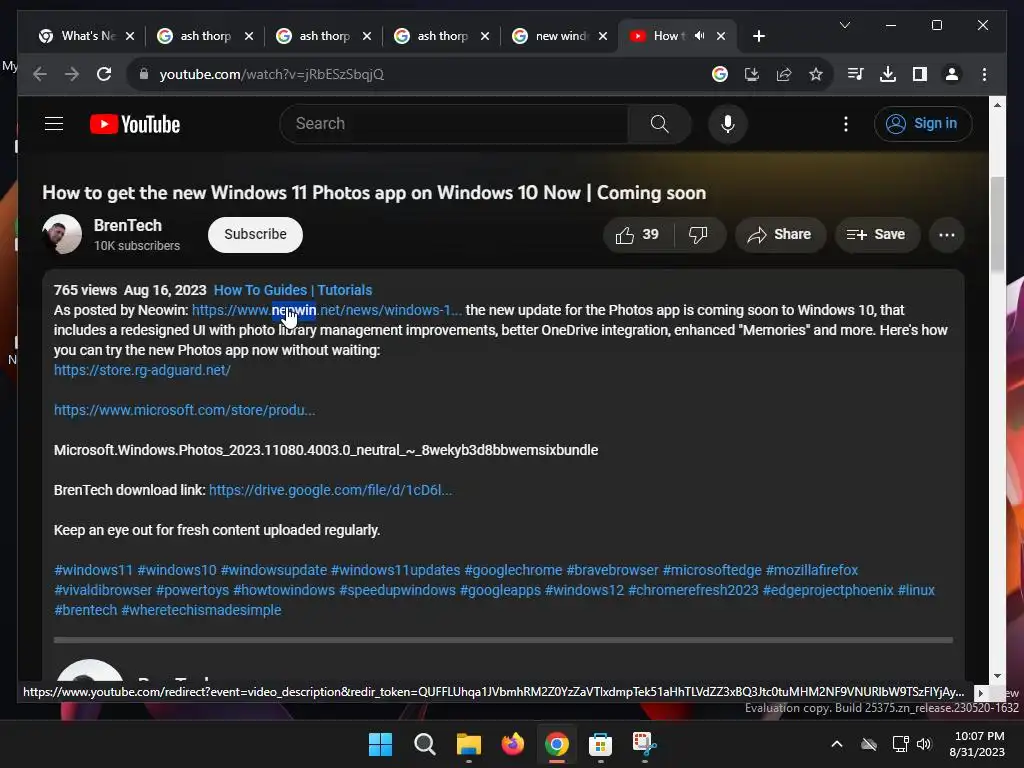Click #googlechrome hashtag
1024x768 pixels.
[513, 570]
